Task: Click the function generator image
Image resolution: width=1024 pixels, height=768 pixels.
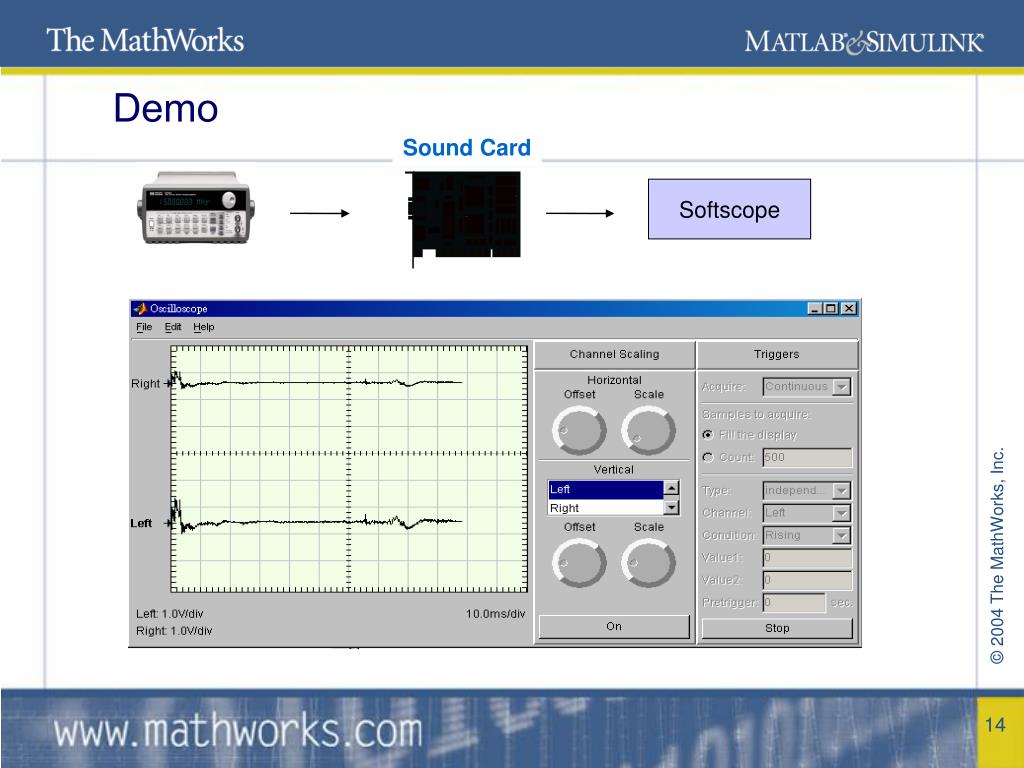Action: point(196,208)
